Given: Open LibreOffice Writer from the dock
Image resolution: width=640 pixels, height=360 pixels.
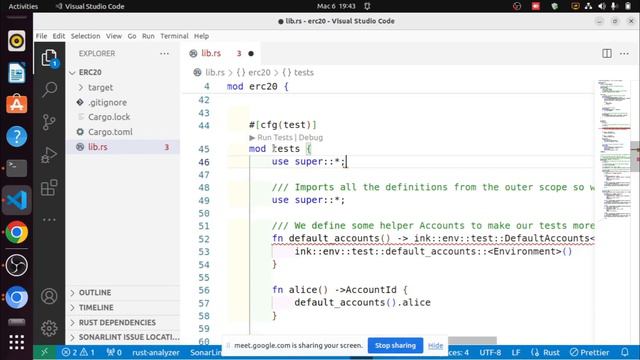Looking at the screenshot, I should [17, 73].
